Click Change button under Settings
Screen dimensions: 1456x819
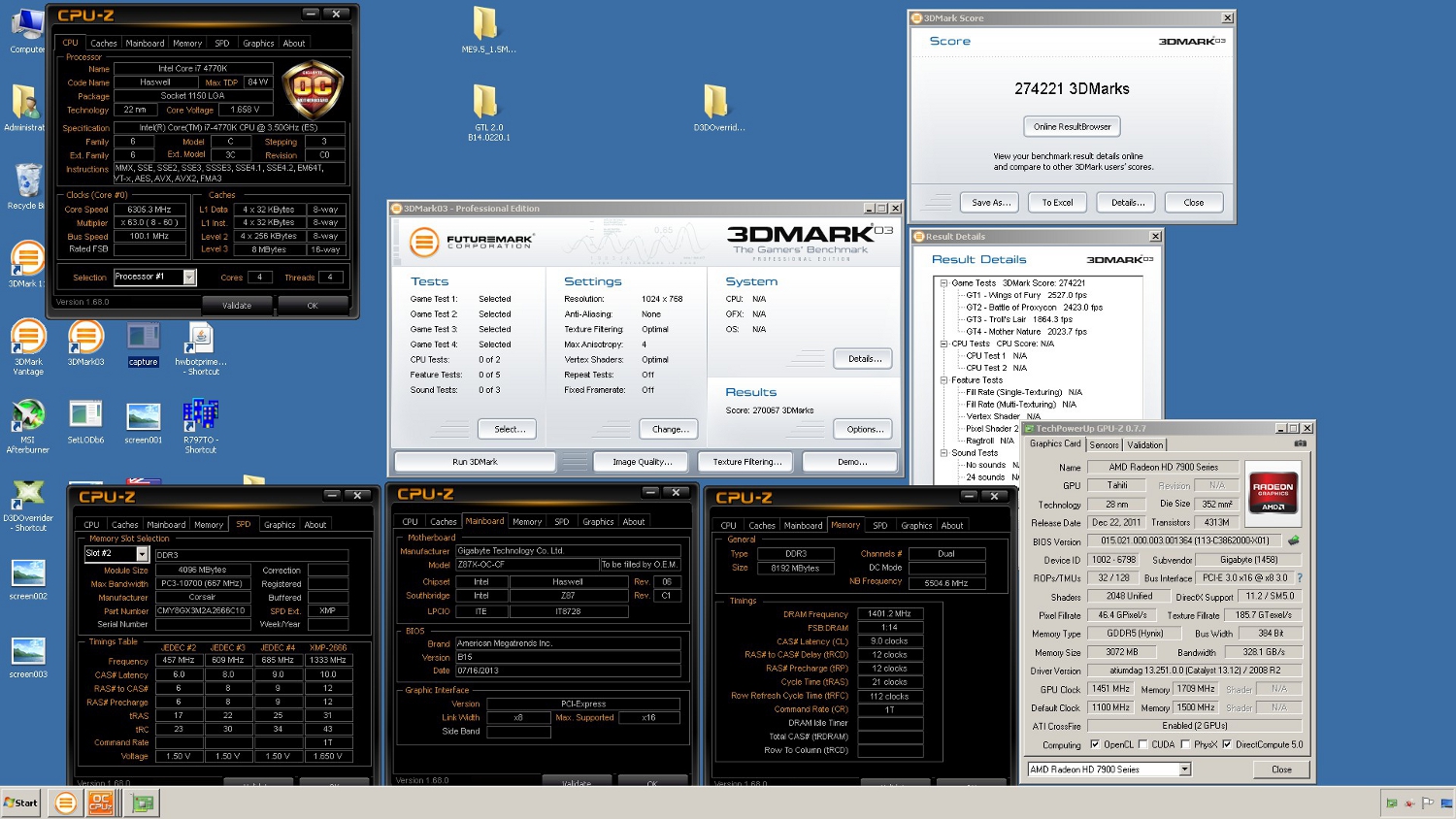coord(669,429)
